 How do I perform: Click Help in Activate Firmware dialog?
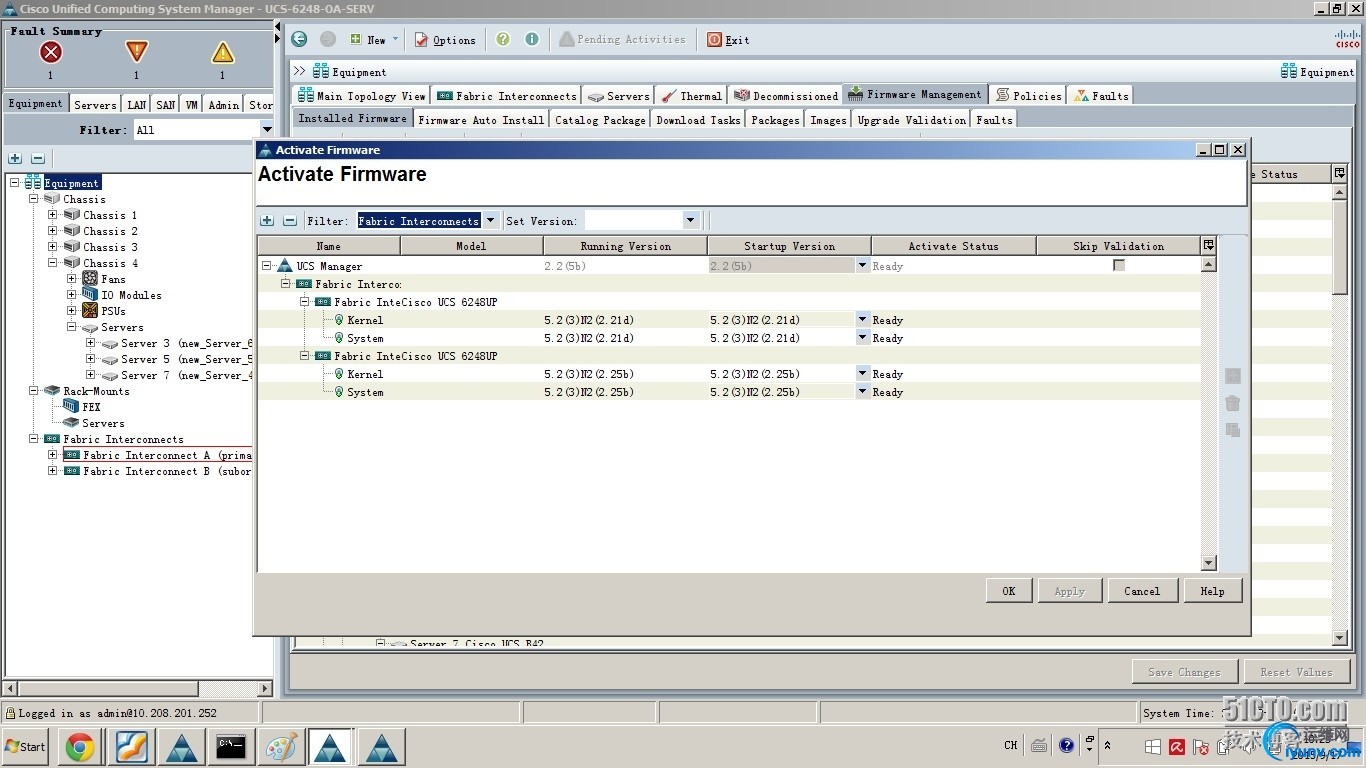pos(1213,591)
